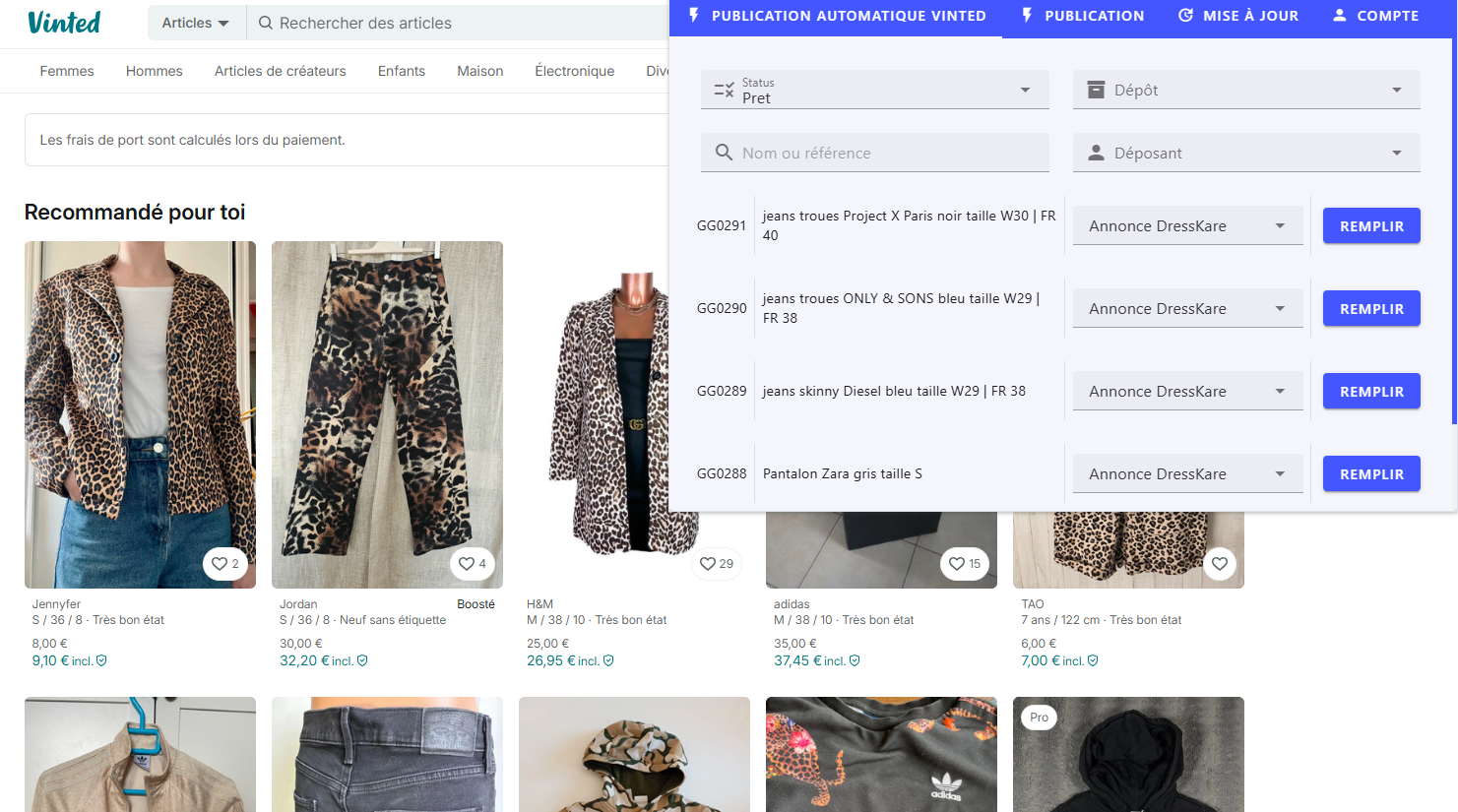
Task: Click the Vinted logo
Action: tap(64, 22)
